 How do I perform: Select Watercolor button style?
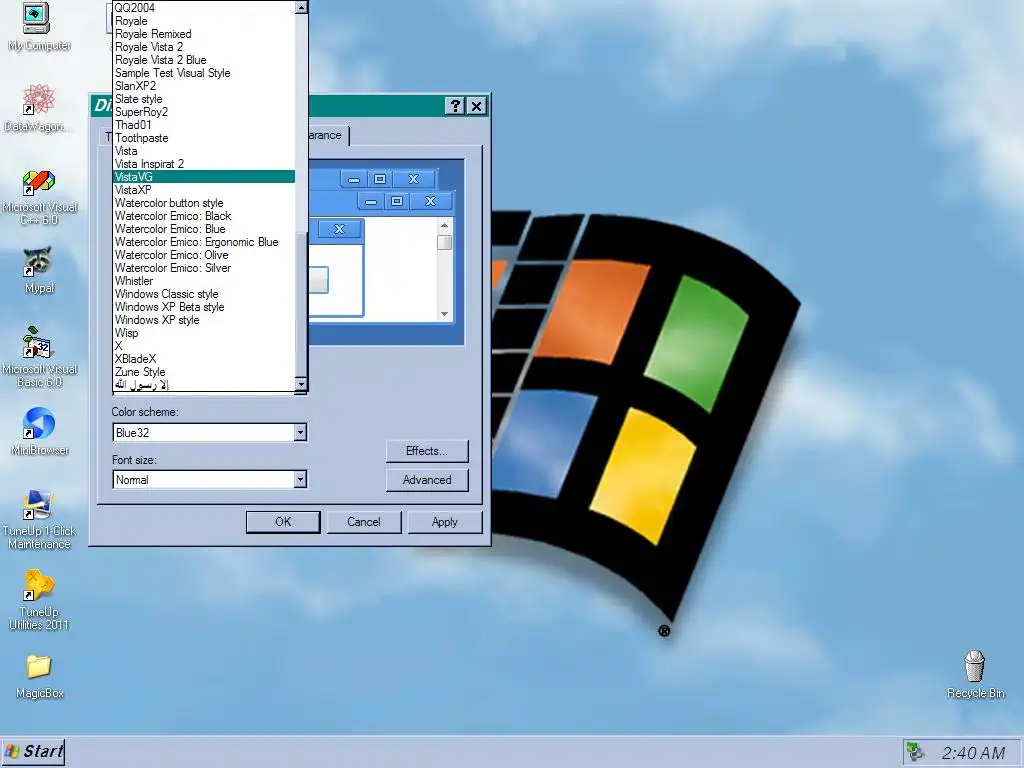pyautogui.click(x=204, y=203)
